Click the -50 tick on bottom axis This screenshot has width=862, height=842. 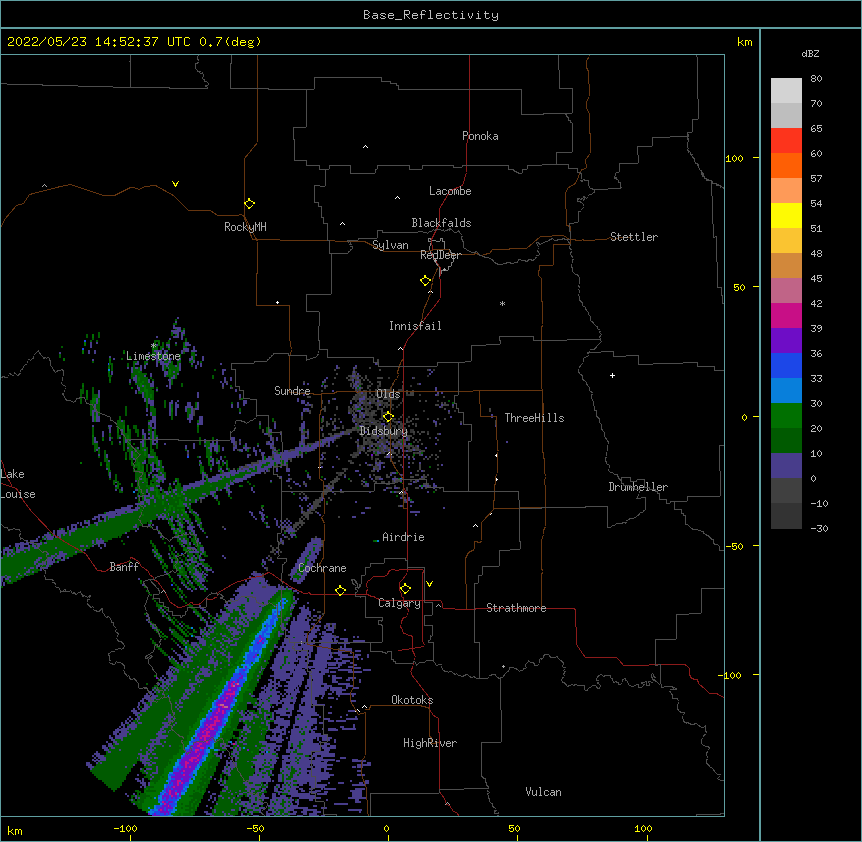tap(255, 828)
